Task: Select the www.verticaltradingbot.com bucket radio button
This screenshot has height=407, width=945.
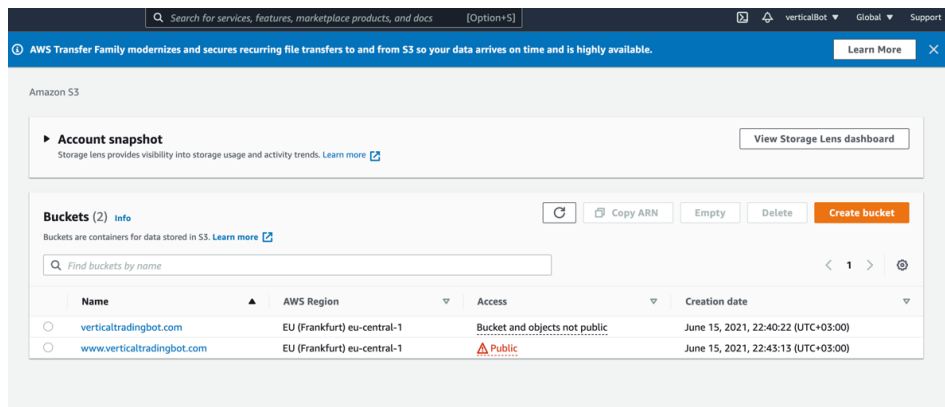Action: coord(48,348)
